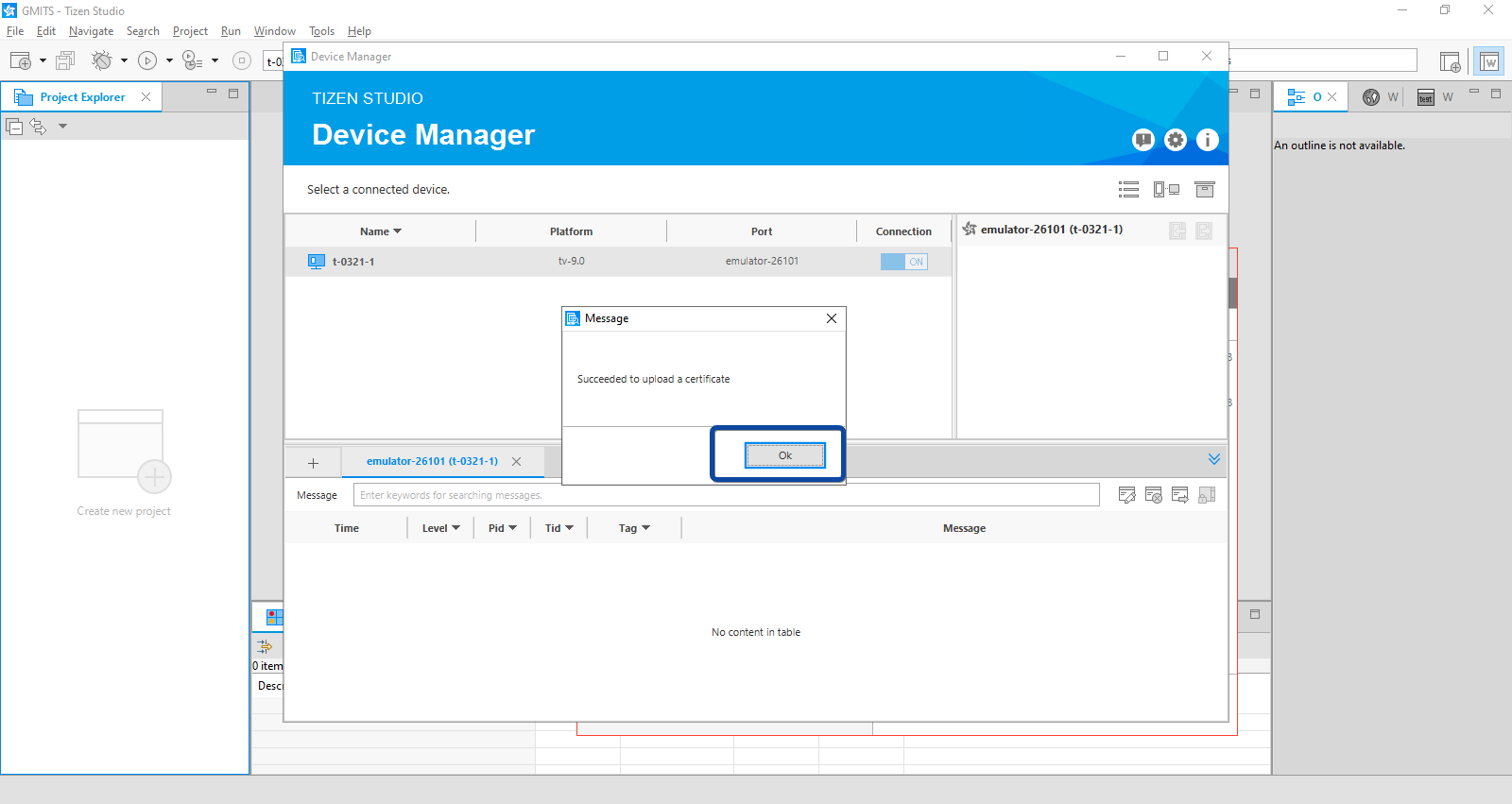
Task: Open the Project menu
Action: pyautogui.click(x=190, y=31)
